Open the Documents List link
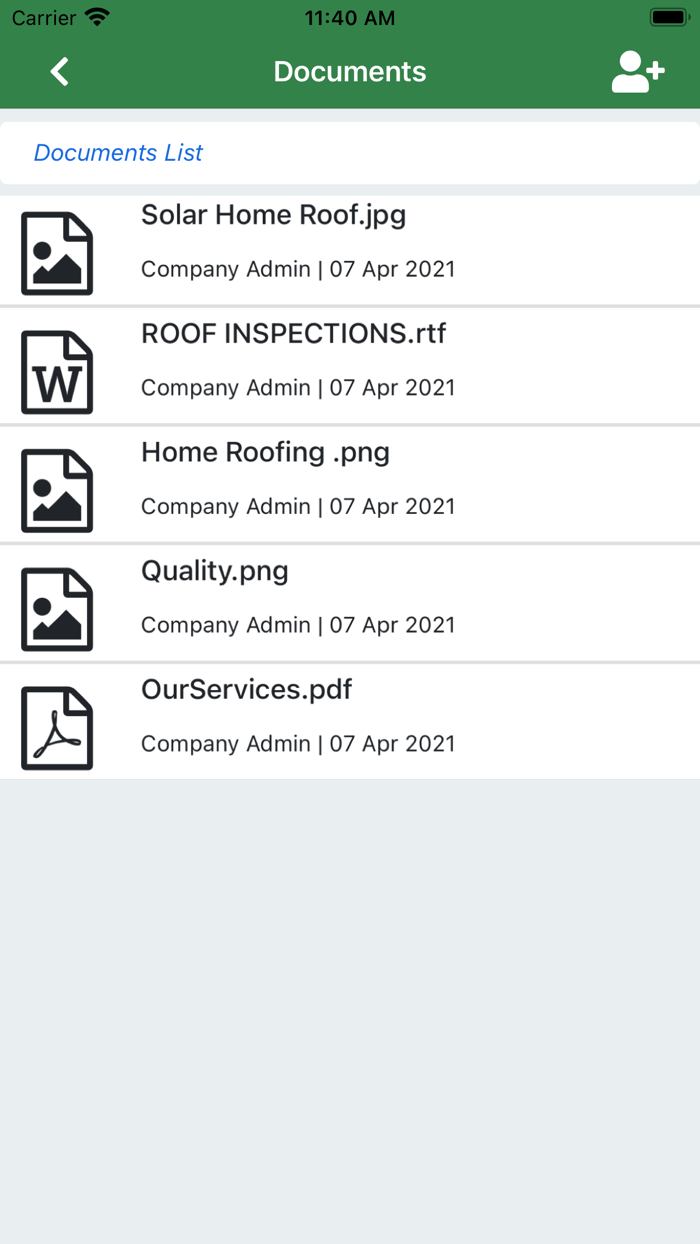Viewport: 700px width, 1244px height. tap(118, 153)
